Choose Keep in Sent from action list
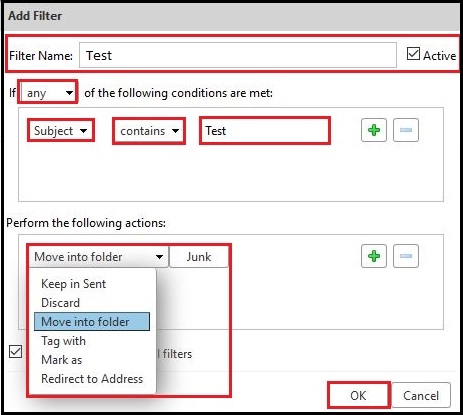 point(74,284)
